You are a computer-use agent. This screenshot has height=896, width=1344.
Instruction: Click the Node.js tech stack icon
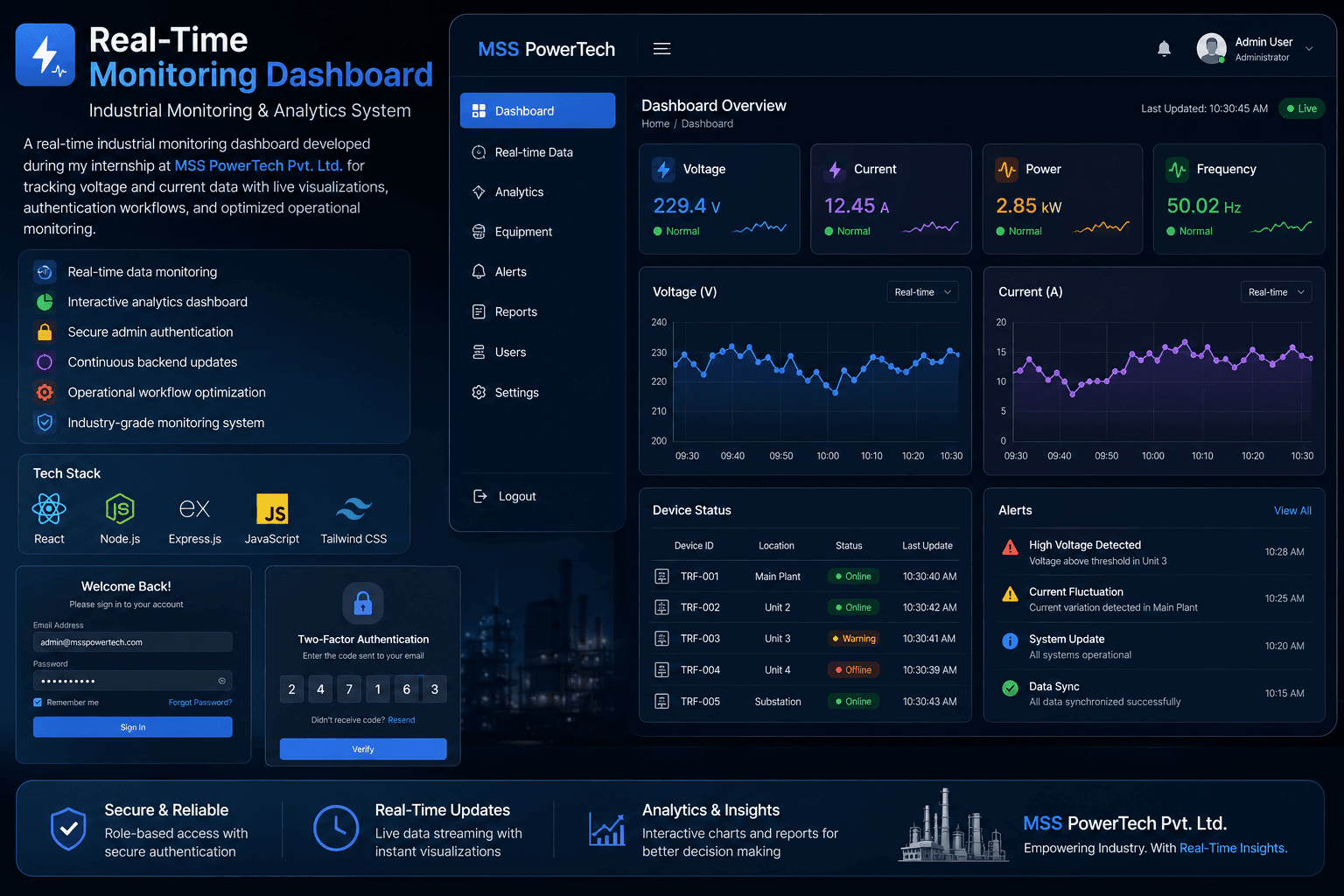click(x=120, y=508)
